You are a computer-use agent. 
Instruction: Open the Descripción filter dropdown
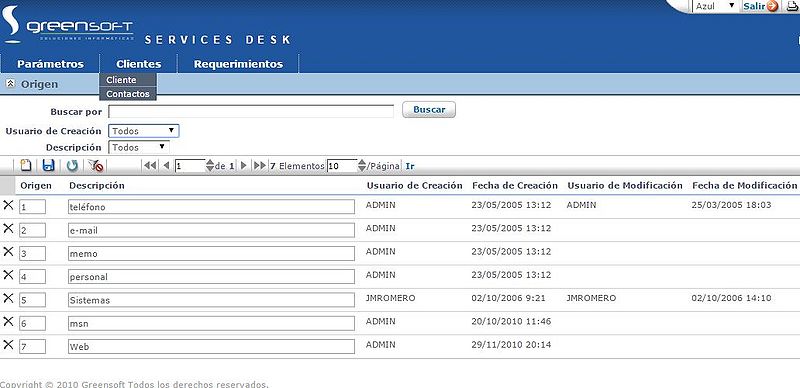point(139,147)
